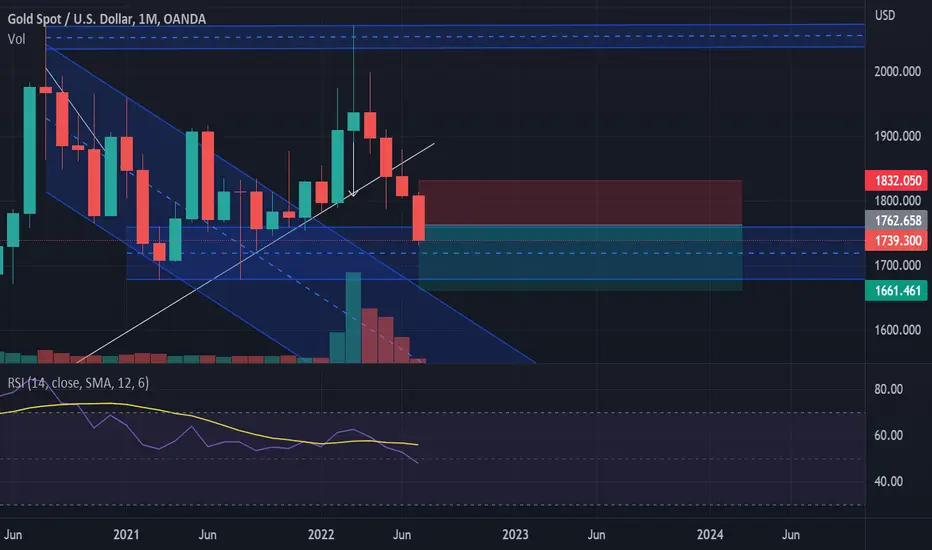The height and width of the screenshot is (550, 932).
Task: Open the RSI (14, close, SMA, 12, 6) legend
Action: pos(78,383)
